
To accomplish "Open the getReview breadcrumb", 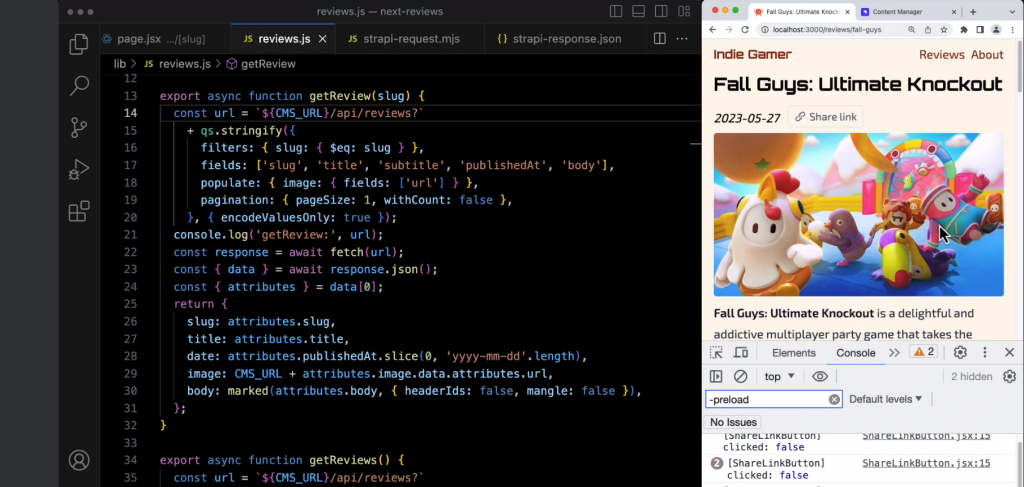I will pos(261,63).
